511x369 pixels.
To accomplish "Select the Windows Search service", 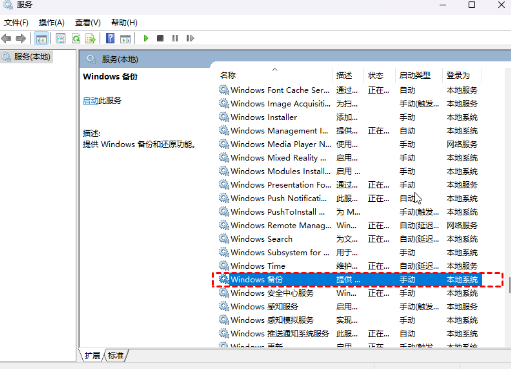I will [x=350, y=239].
